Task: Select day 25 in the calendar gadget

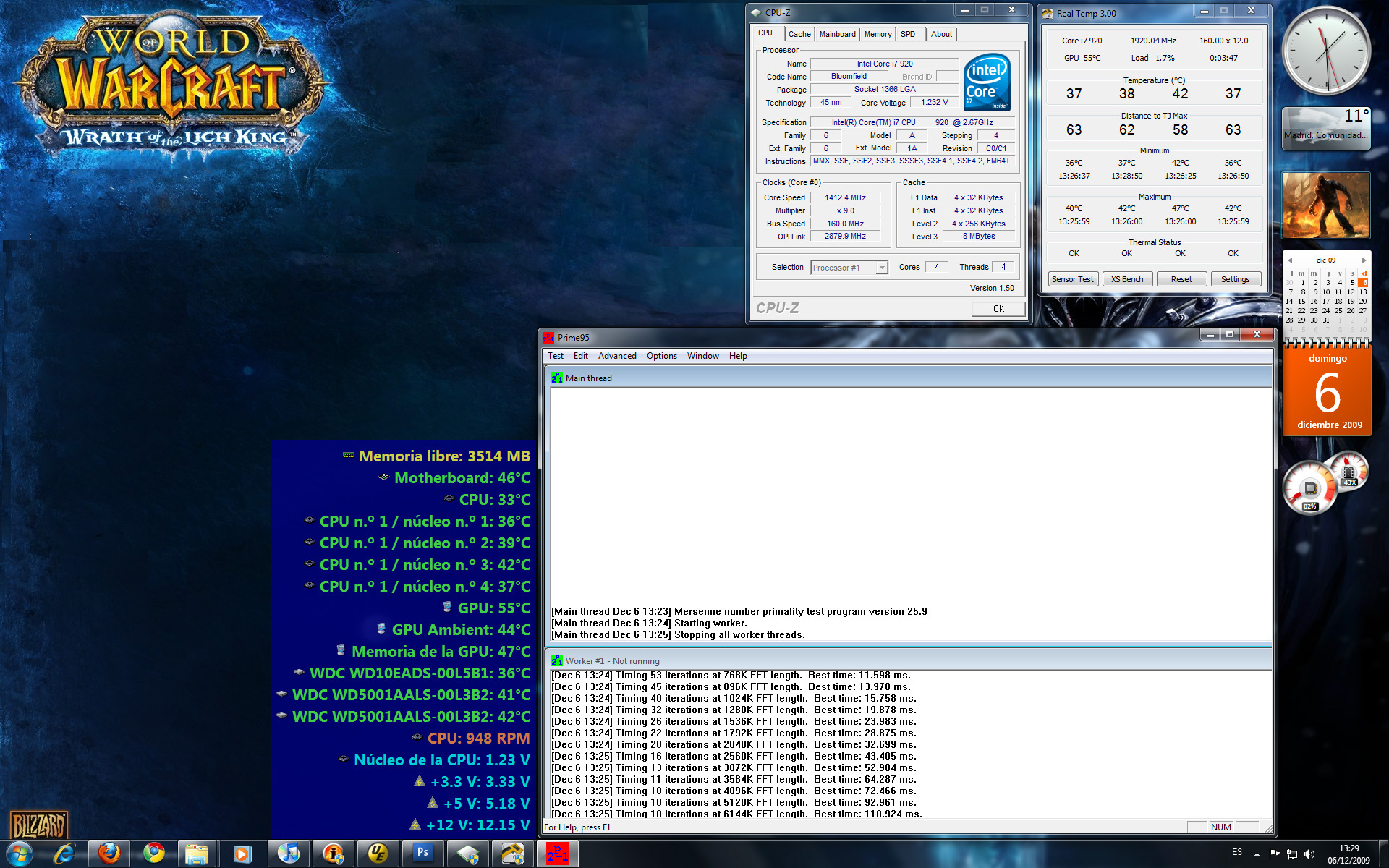Action: (1338, 310)
